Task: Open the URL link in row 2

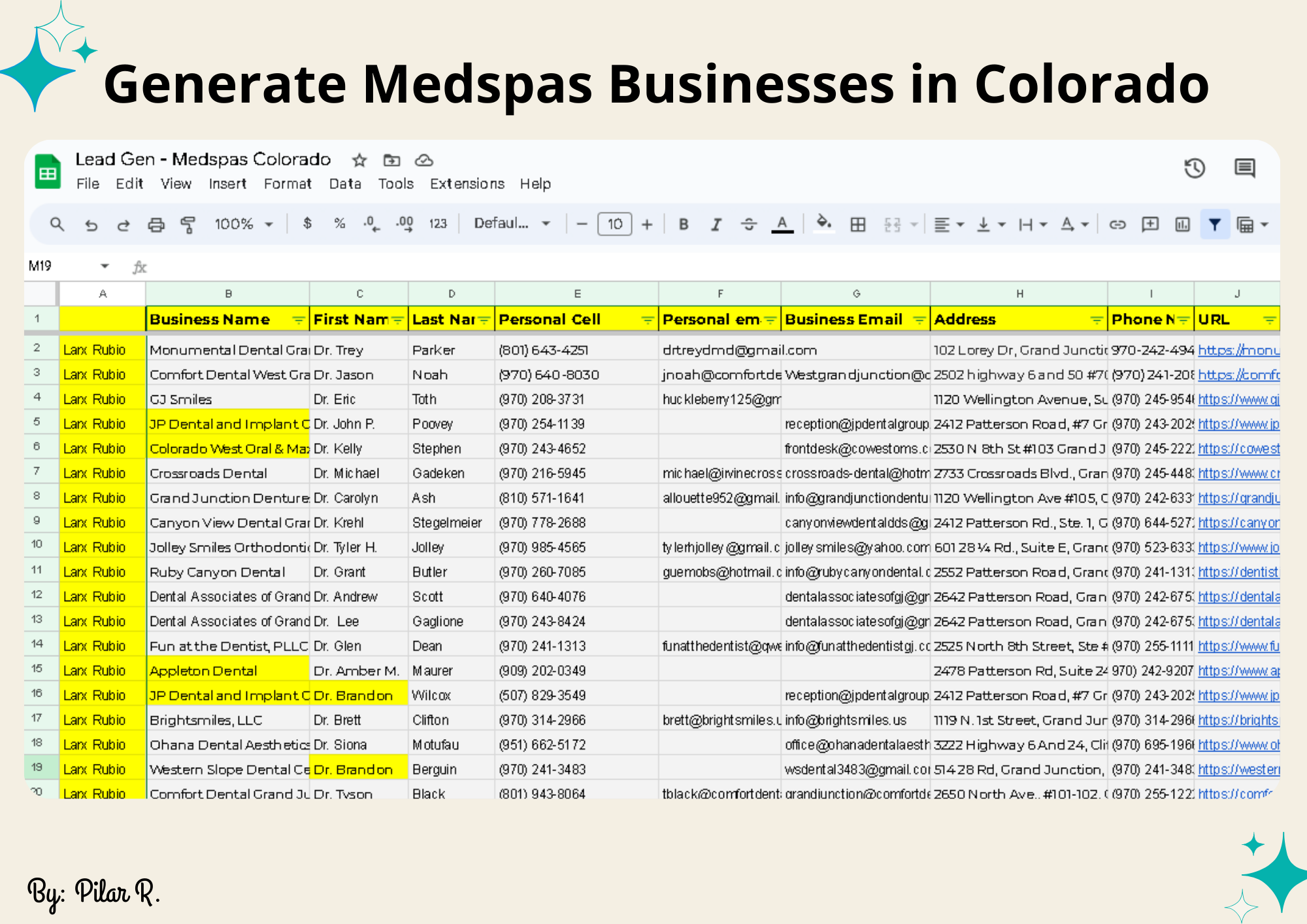Action: (1237, 350)
